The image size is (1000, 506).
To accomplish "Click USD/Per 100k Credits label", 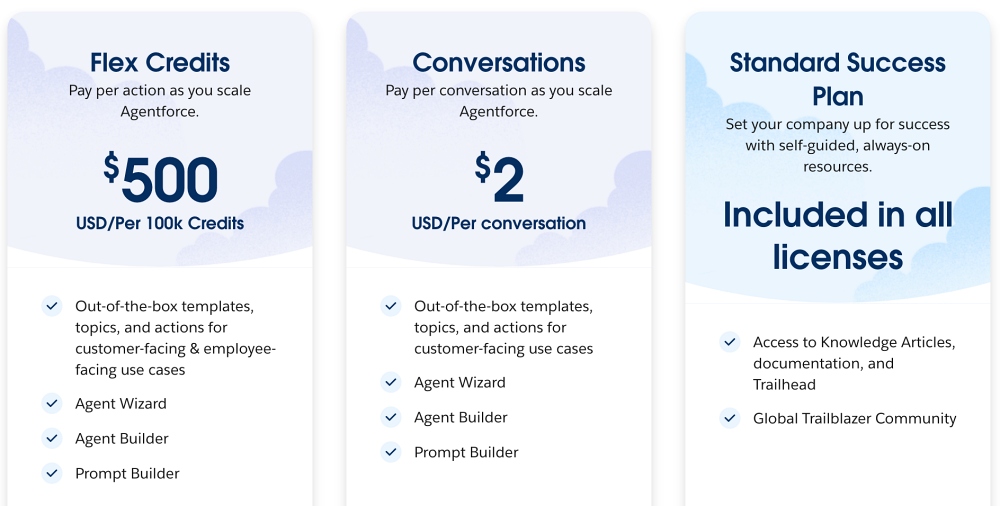I will (160, 223).
